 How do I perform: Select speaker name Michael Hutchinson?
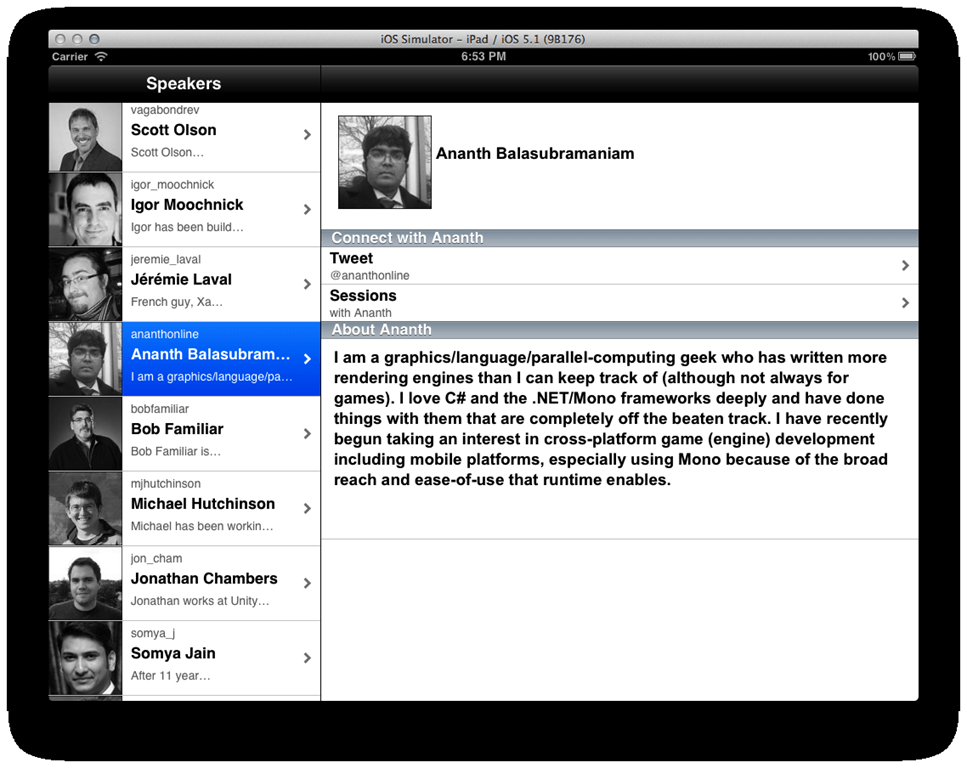(203, 504)
